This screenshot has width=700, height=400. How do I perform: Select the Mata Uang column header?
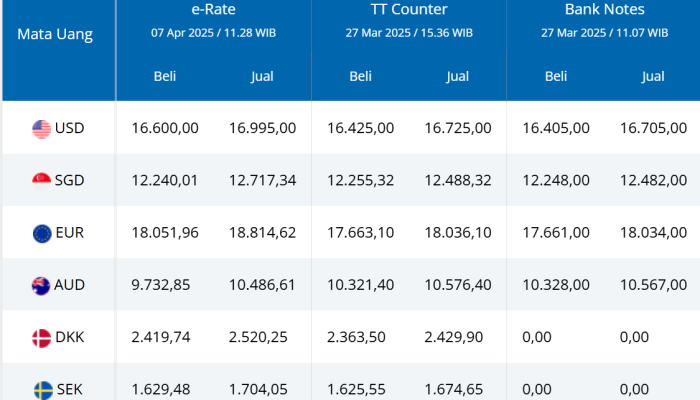coord(55,34)
